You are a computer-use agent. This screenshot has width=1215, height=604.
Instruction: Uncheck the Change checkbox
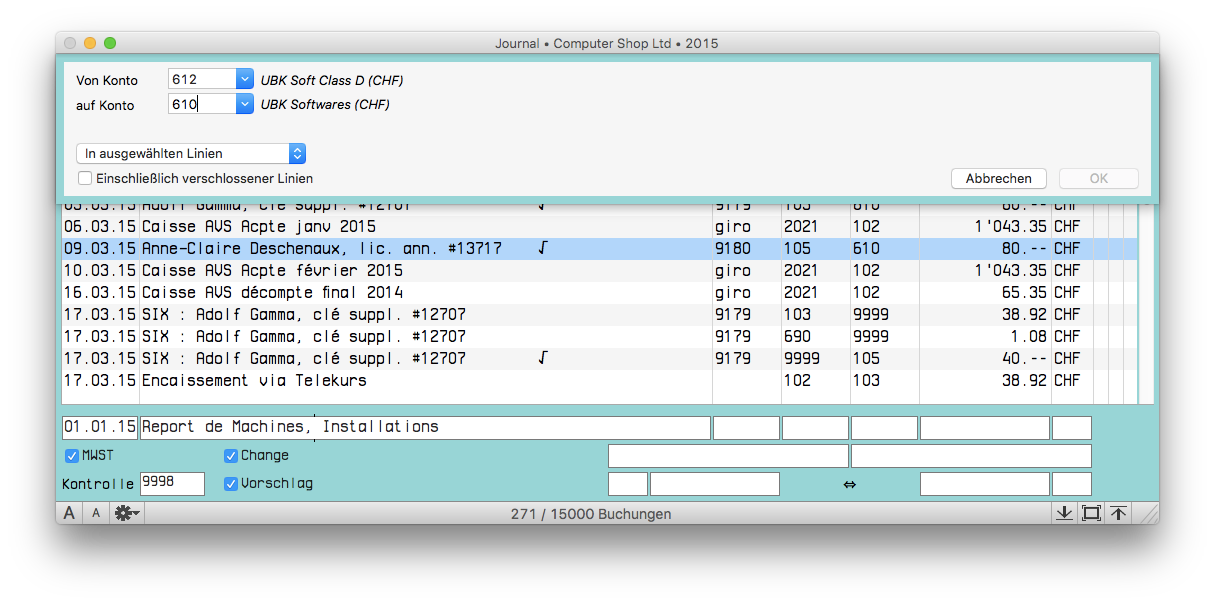[232, 456]
